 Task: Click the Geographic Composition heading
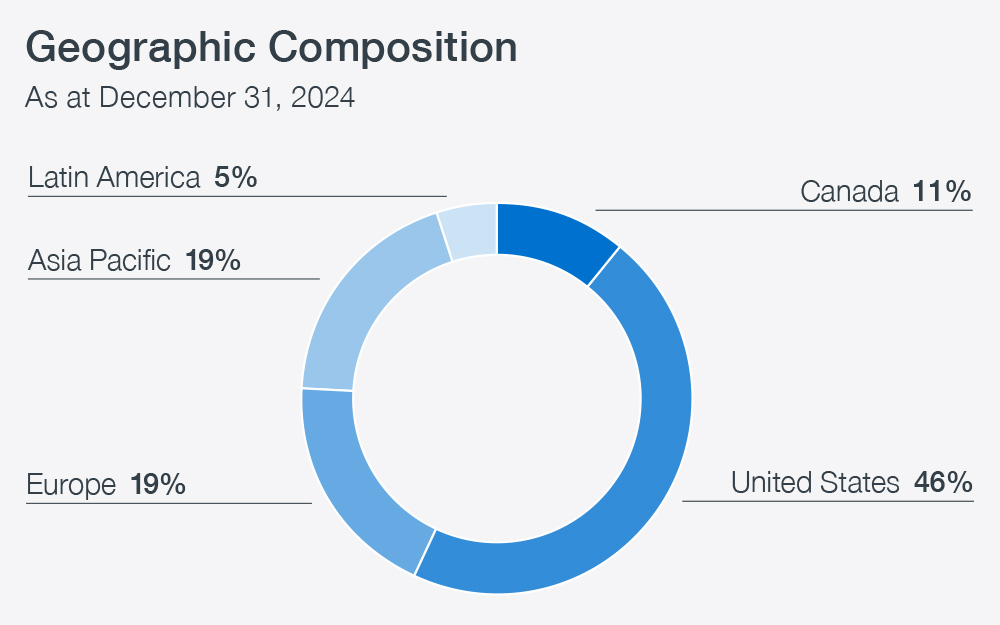[x=271, y=47]
